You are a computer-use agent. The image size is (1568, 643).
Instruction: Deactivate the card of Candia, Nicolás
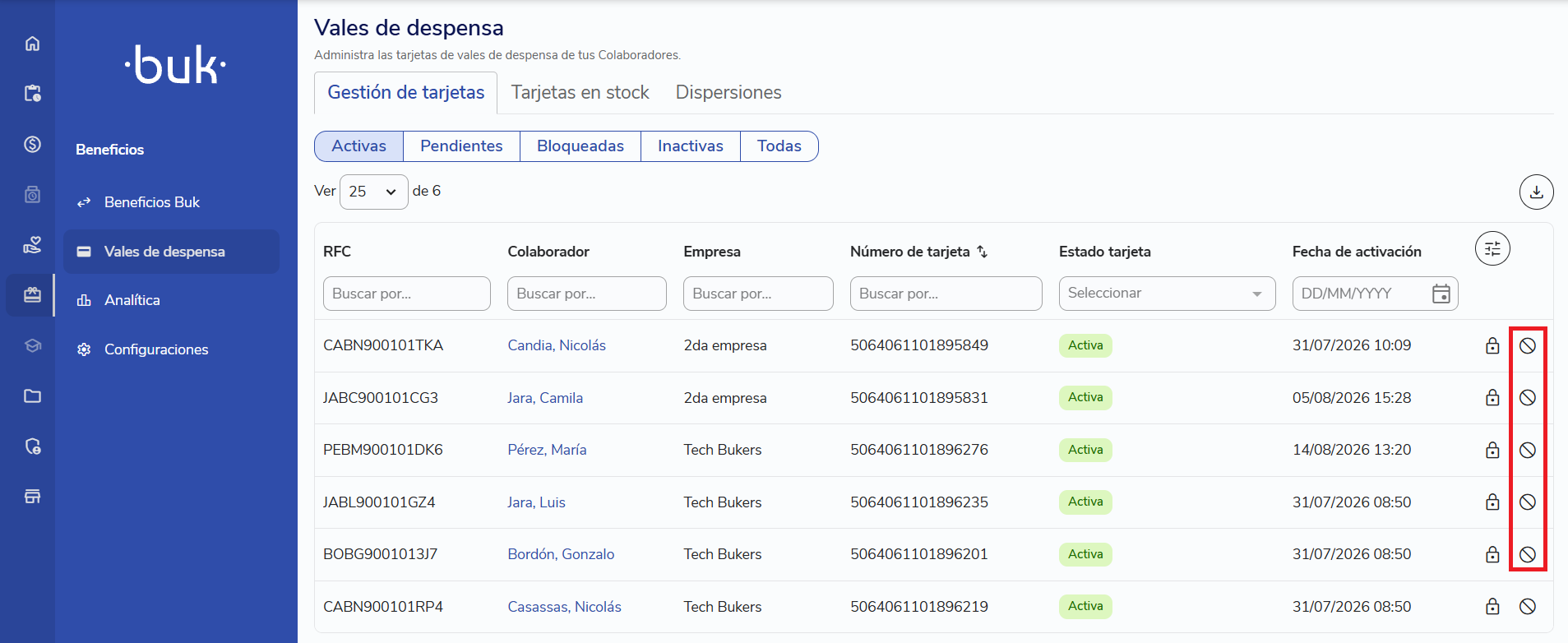click(x=1527, y=345)
